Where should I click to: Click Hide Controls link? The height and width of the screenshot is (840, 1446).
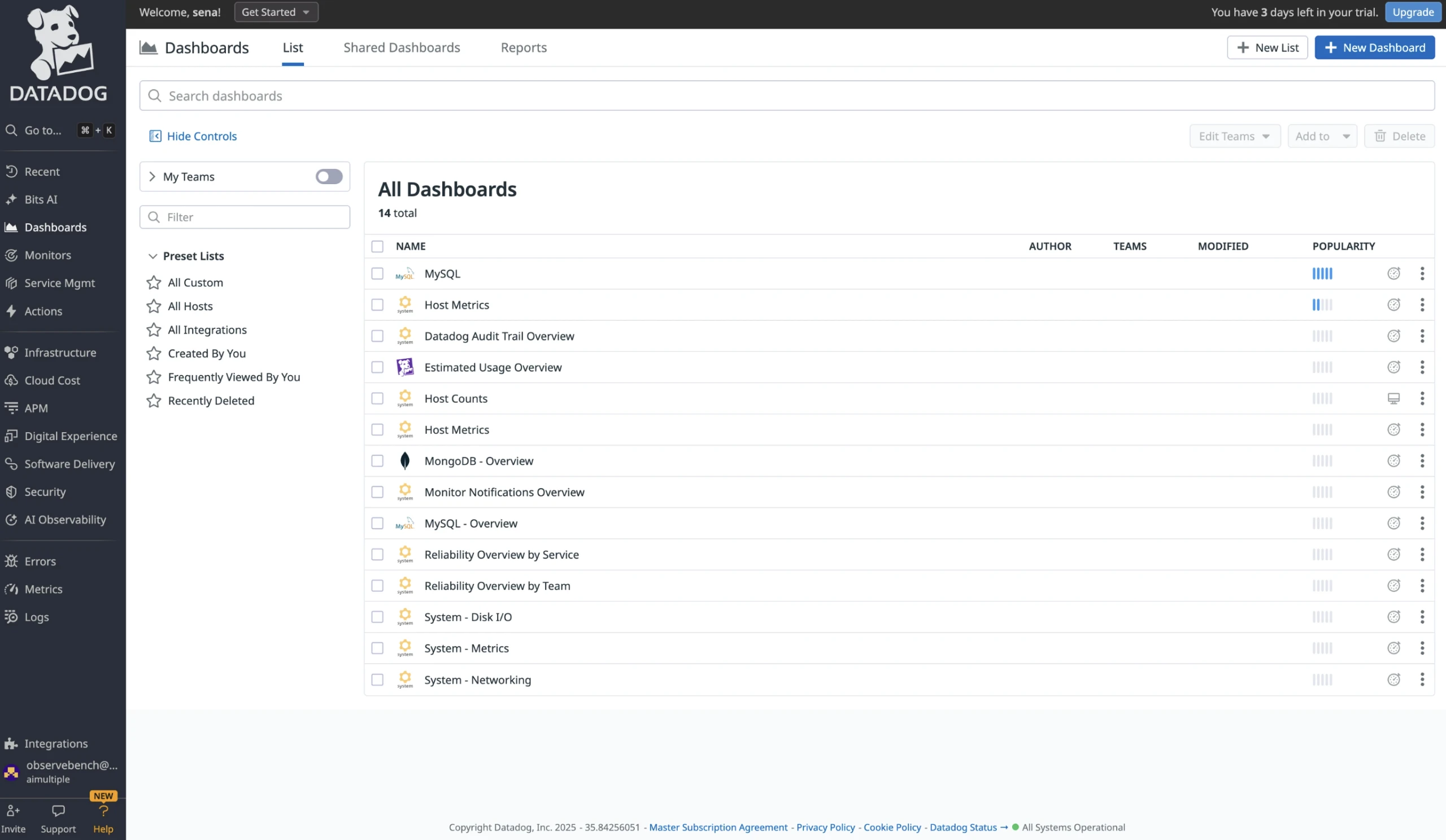pyautogui.click(x=193, y=136)
